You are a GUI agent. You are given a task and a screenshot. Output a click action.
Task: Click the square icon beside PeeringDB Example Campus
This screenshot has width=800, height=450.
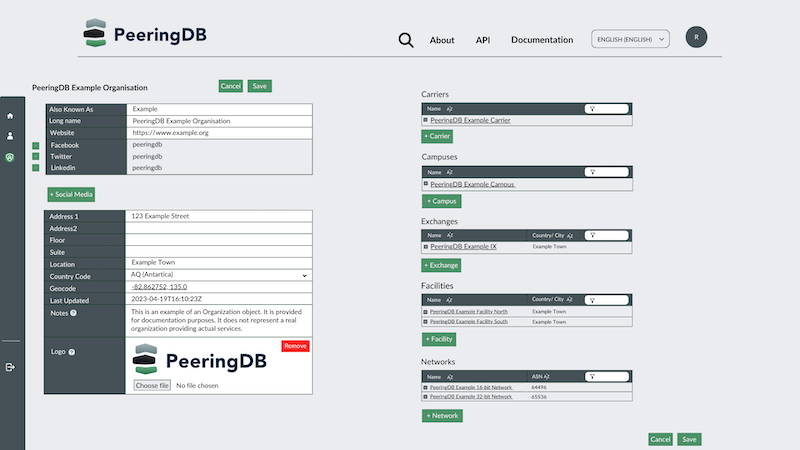(426, 184)
